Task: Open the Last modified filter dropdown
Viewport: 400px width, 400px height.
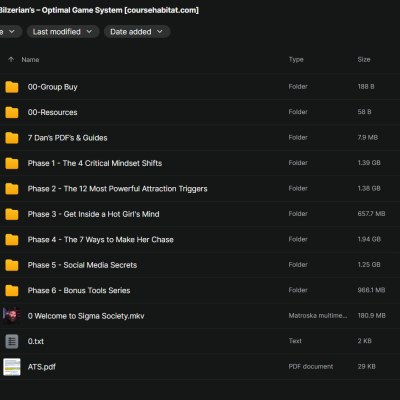Action: 63,32
